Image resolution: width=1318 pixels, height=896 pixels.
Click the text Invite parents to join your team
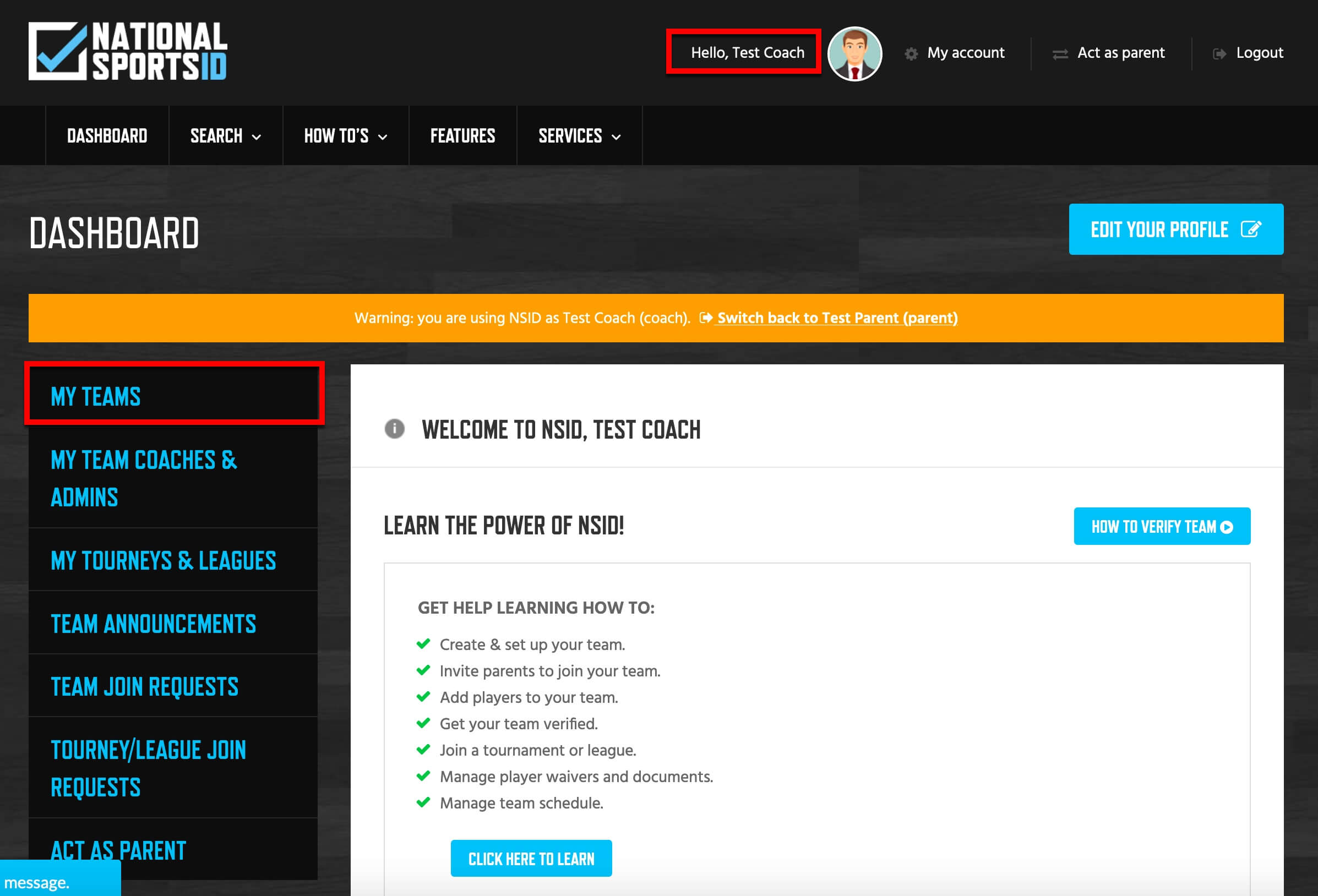pyautogui.click(x=550, y=671)
